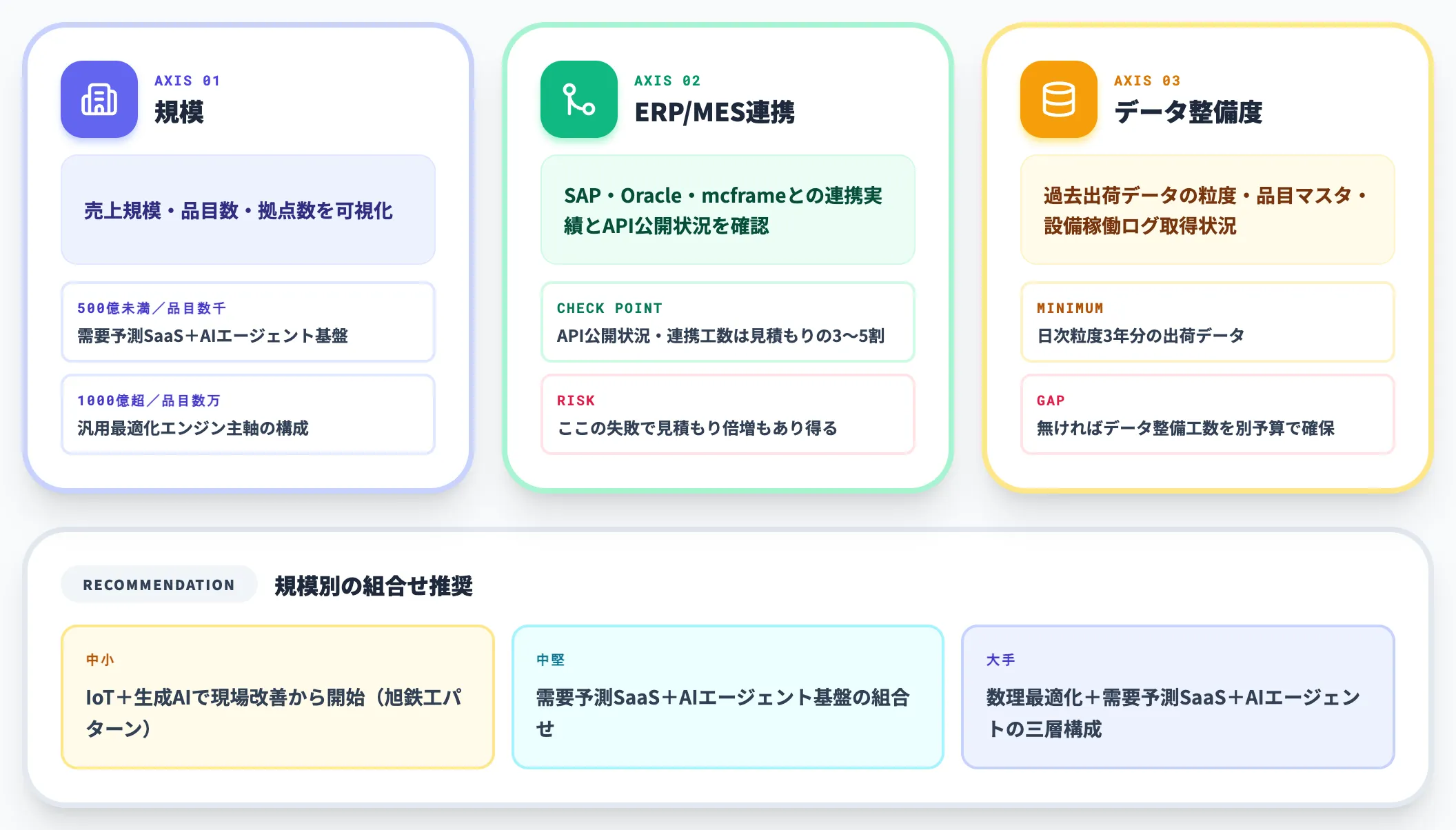1456x830 pixels.
Task: Select the AXIS 03 label
Action: click(x=1147, y=81)
